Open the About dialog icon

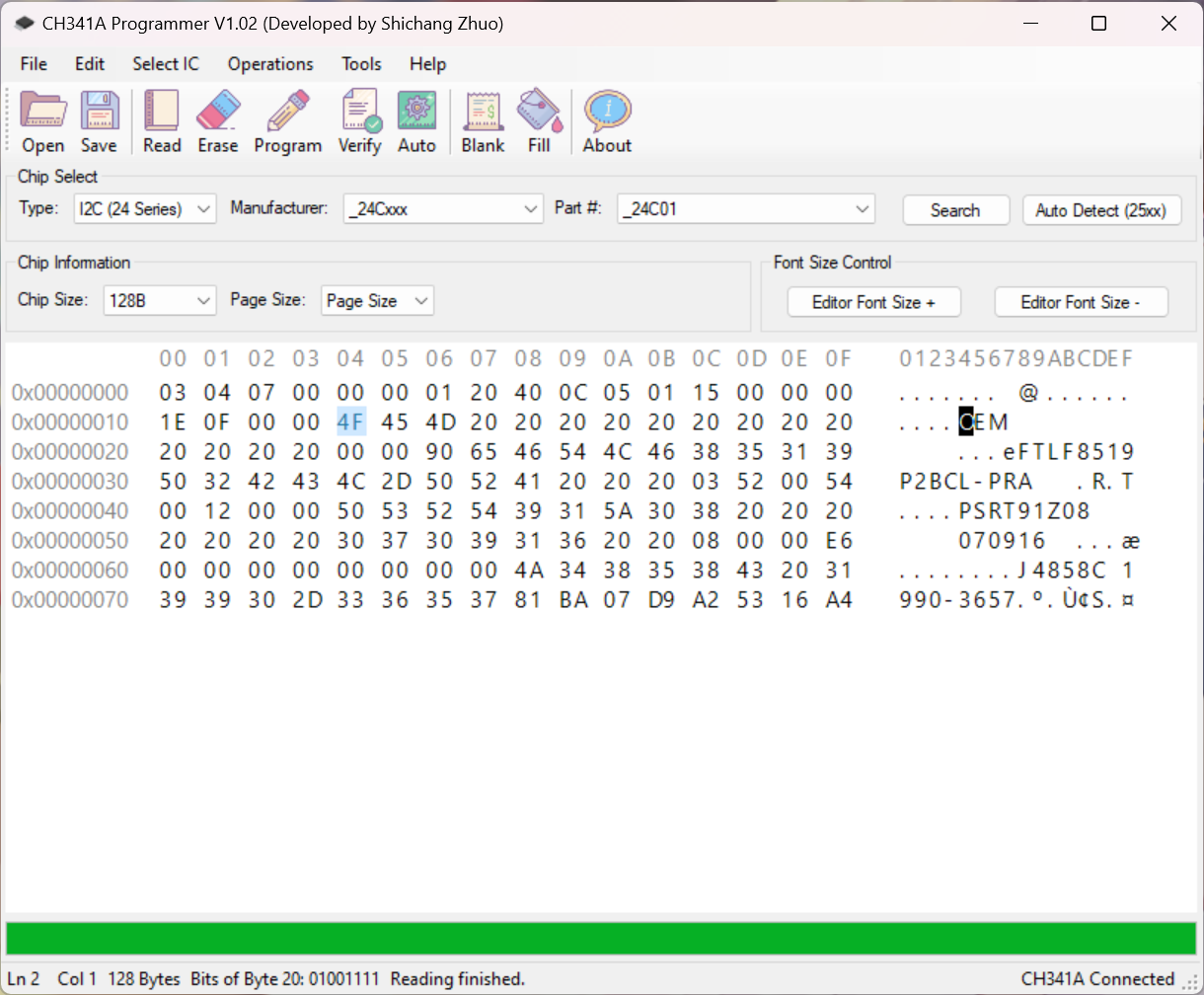(x=606, y=118)
